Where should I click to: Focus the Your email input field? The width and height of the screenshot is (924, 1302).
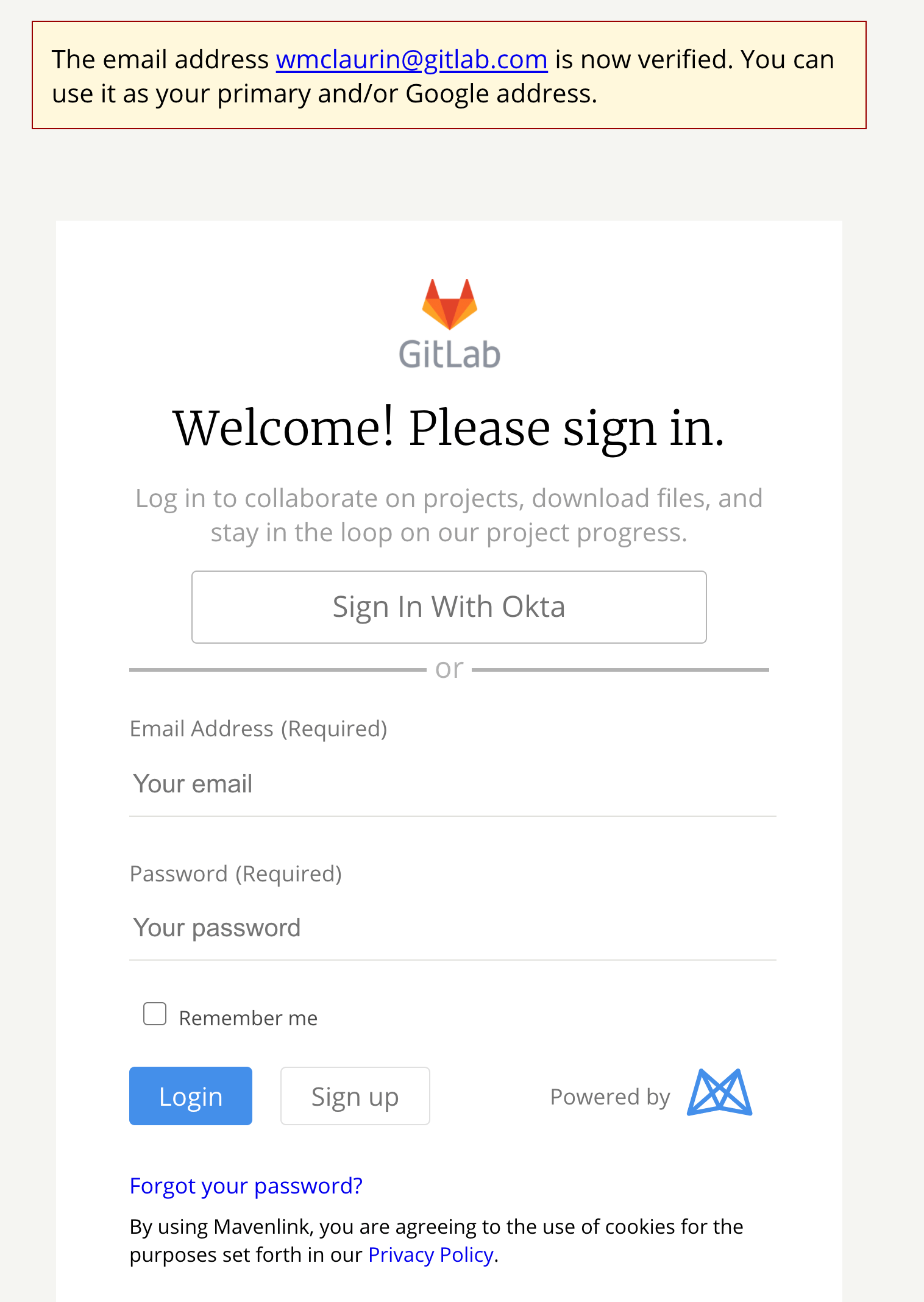pyautogui.click(x=452, y=784)
